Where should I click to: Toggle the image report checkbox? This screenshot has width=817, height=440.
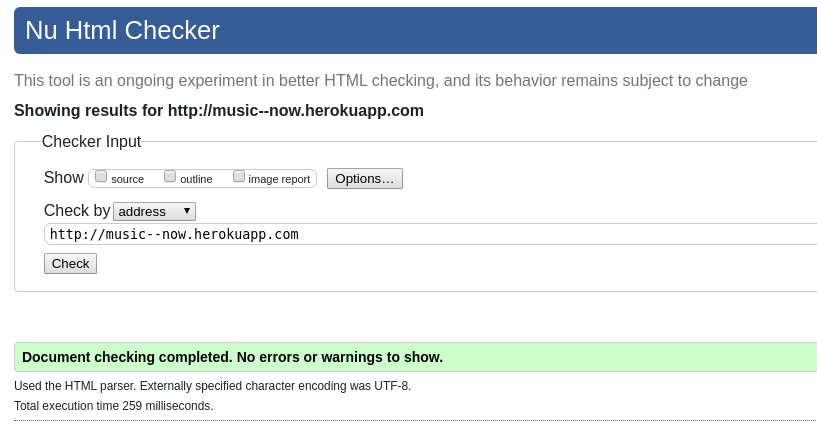coord(239,177)
